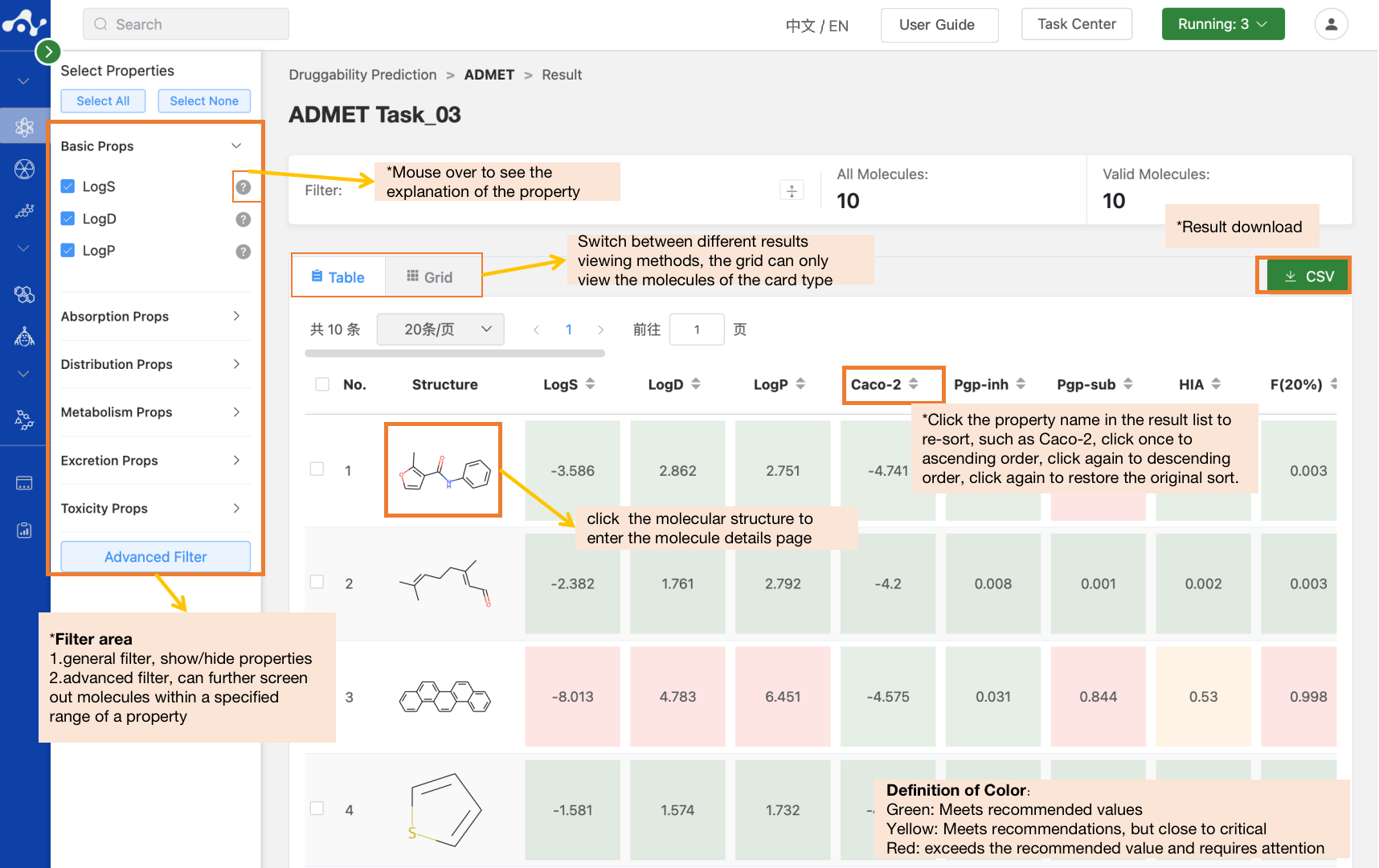Select the checkbox for molecule row 2

[317, 582]
